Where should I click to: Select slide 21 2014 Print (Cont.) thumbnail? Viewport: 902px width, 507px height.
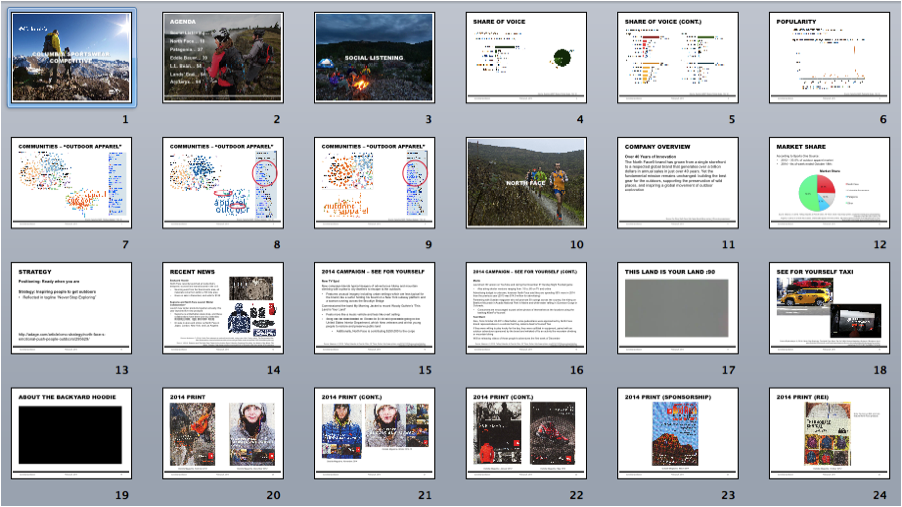(374, 433)
